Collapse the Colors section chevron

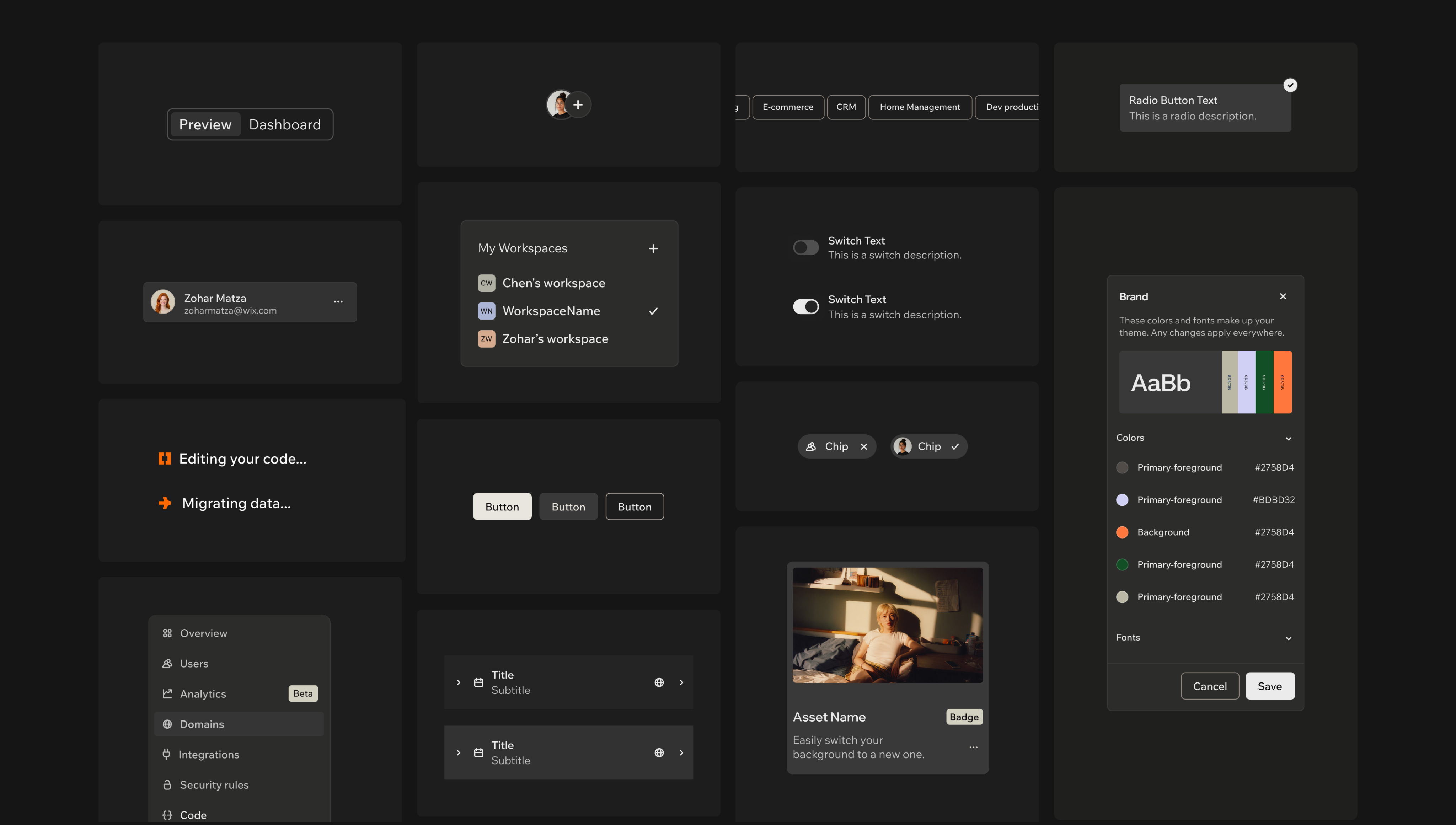[x=1288, y=439]
